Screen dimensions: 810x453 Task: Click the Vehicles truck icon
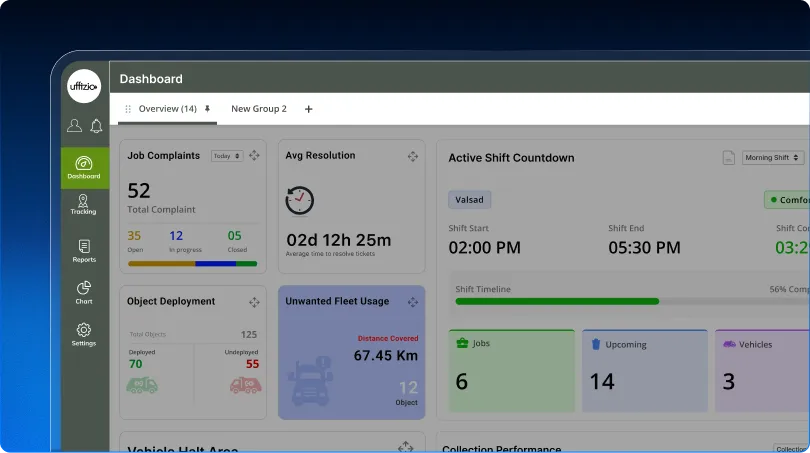click(729, 344)
